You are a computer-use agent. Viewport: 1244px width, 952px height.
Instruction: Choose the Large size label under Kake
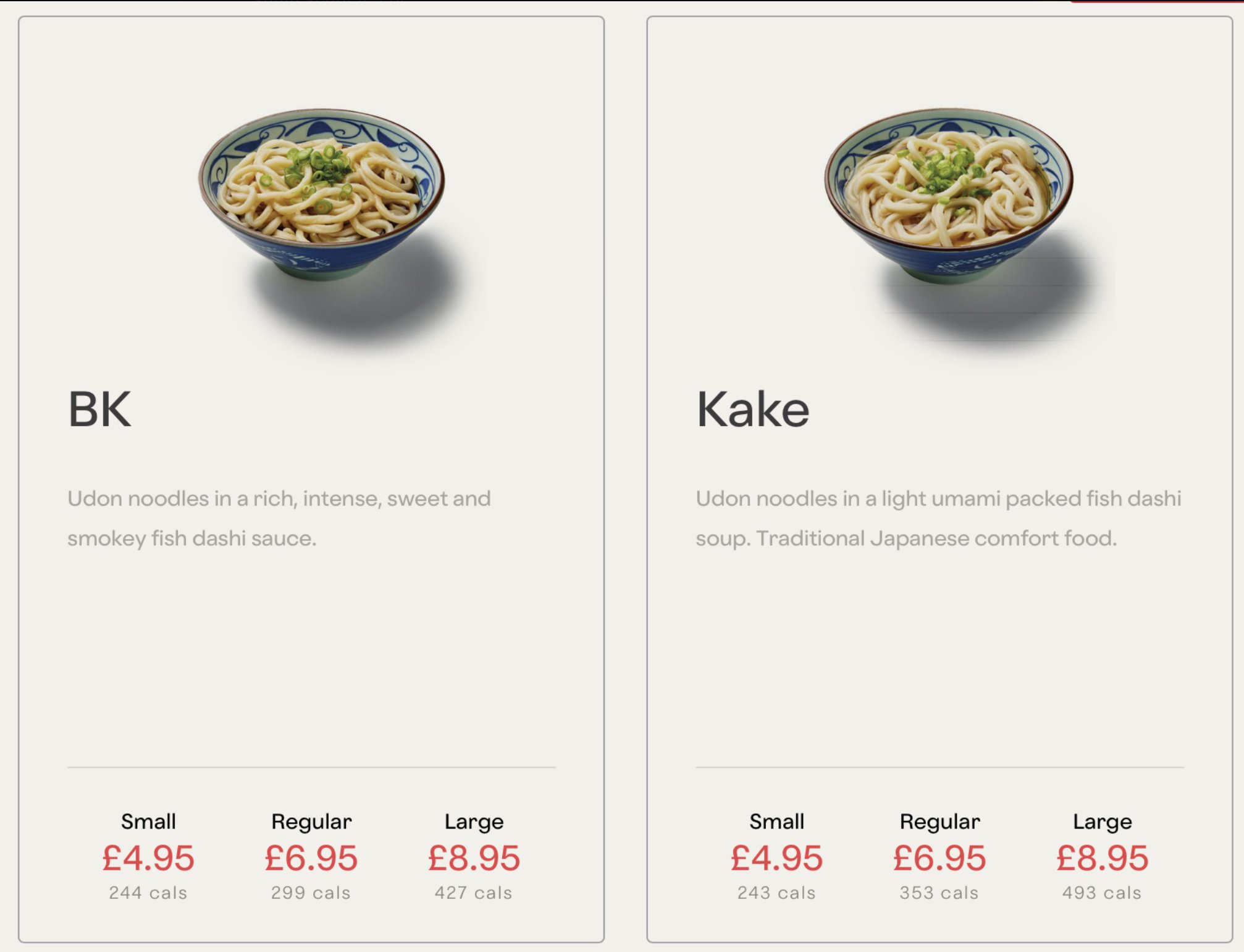[1102, 821]
